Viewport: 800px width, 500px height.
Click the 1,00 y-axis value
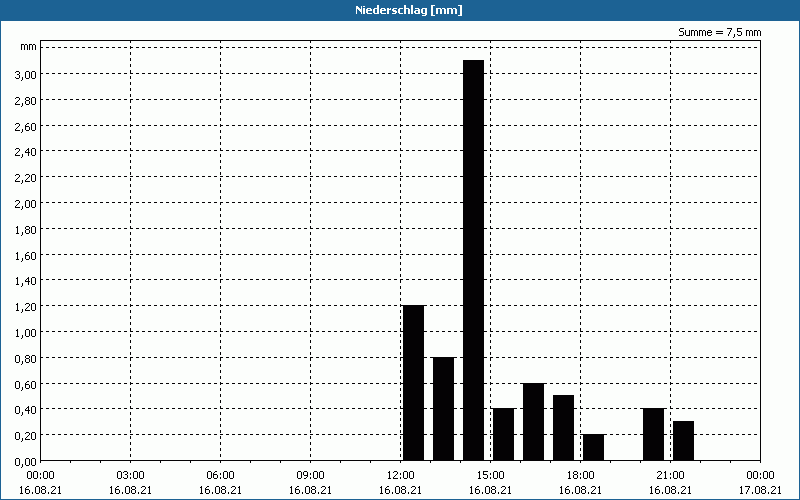pos(26,333)
